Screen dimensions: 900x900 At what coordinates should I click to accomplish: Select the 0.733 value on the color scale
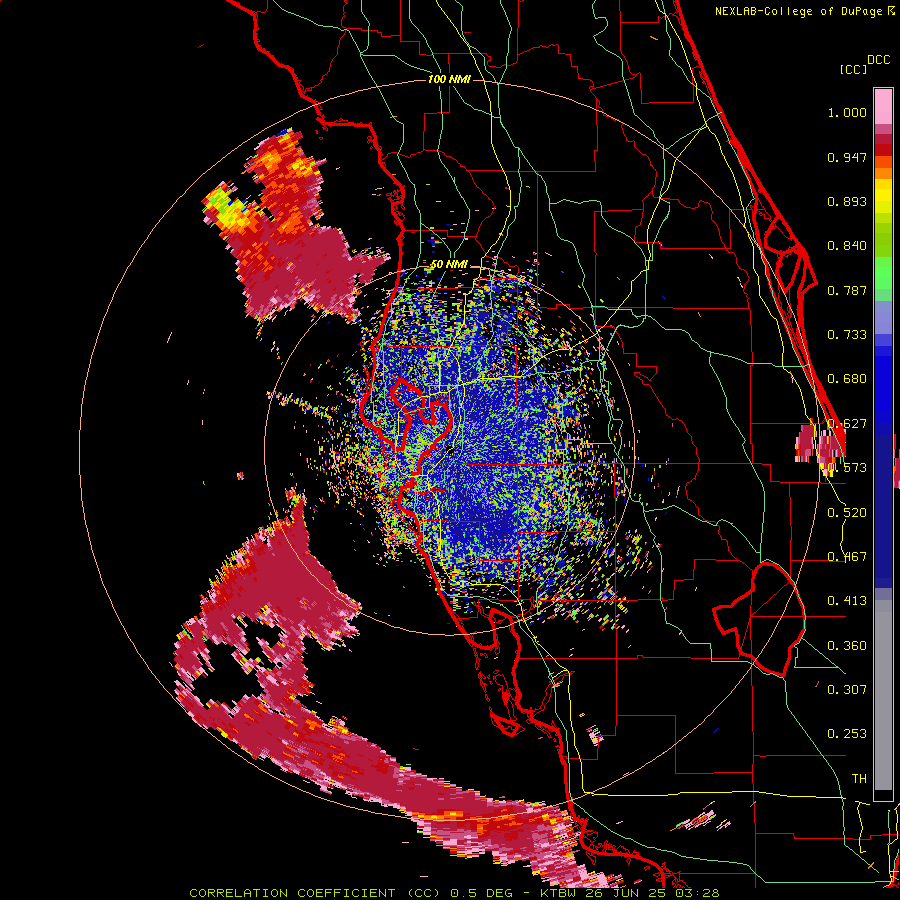[x=847, y=335]
